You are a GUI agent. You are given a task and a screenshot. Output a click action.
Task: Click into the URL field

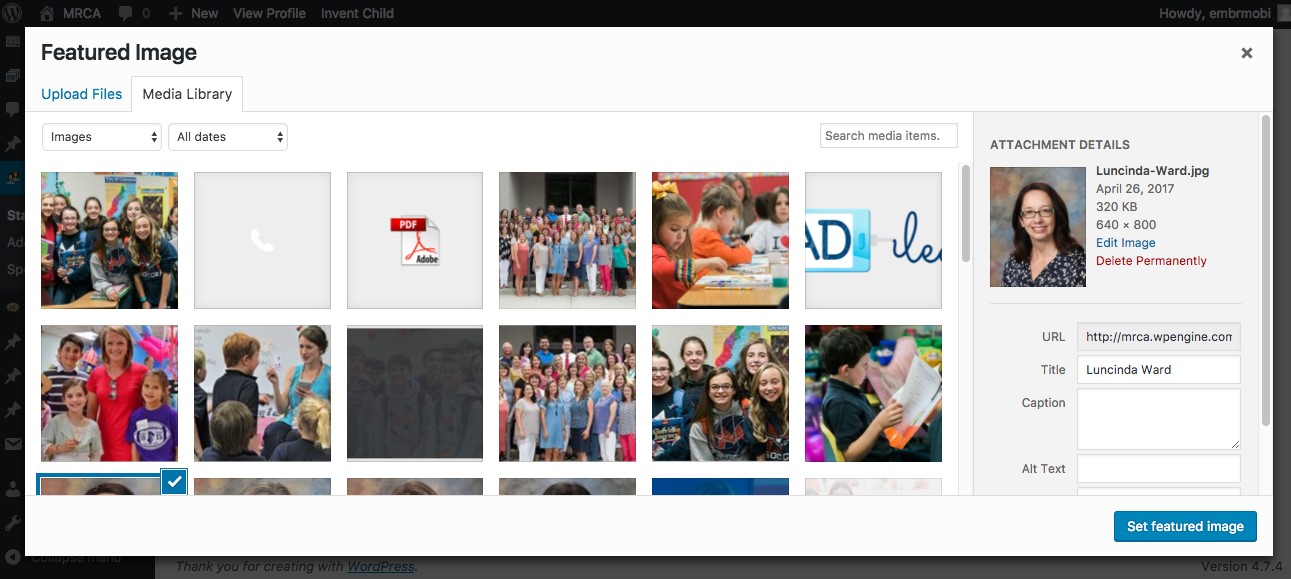pos(1159,337)
